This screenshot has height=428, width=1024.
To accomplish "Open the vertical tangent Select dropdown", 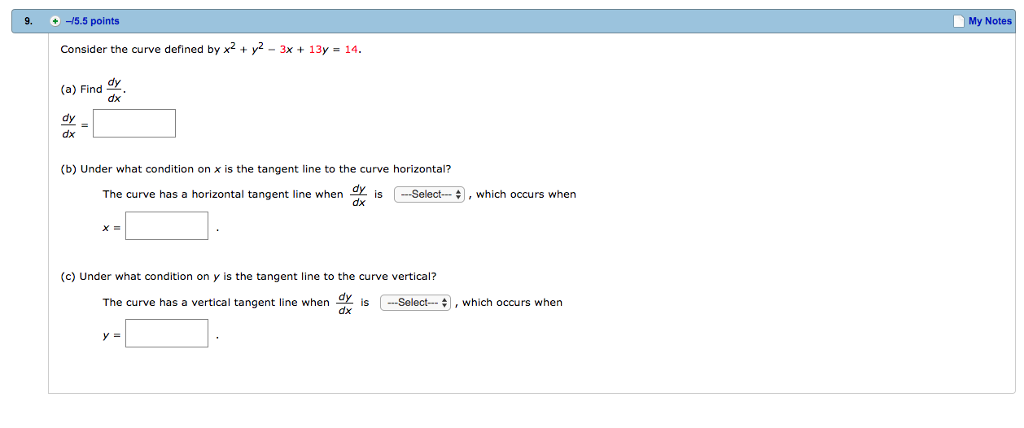I will coord(415,303).
